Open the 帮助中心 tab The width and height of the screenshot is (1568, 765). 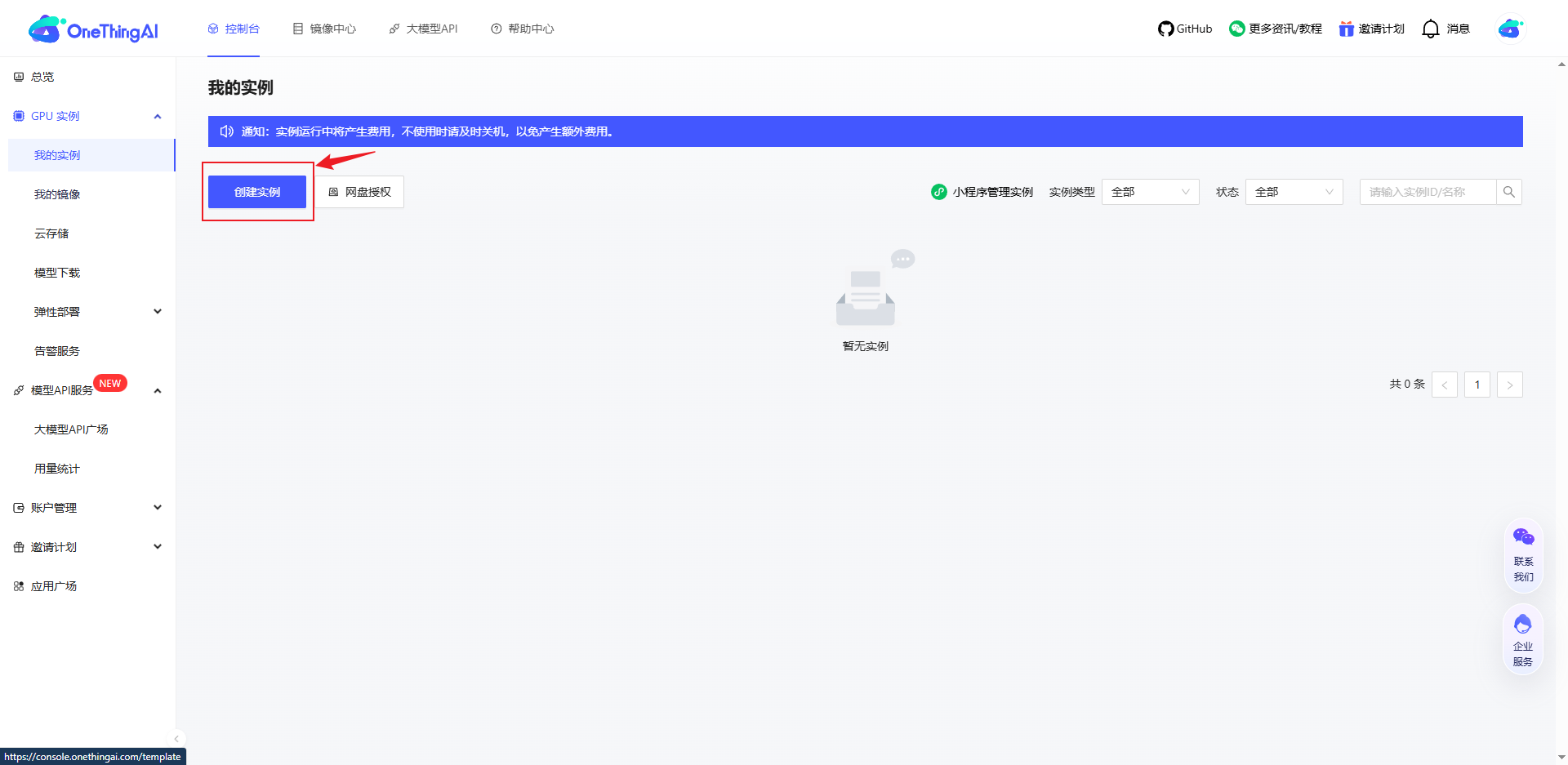click(x=523, y=29)
